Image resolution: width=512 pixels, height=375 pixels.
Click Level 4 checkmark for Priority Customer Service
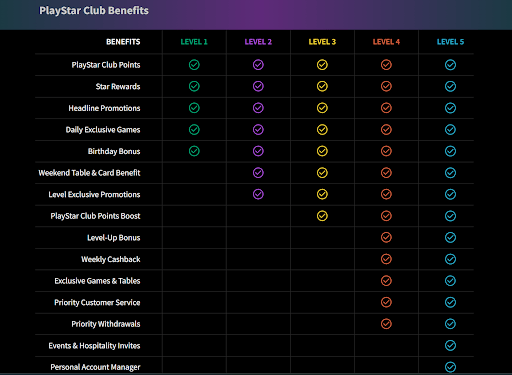[x=386, y=302]
